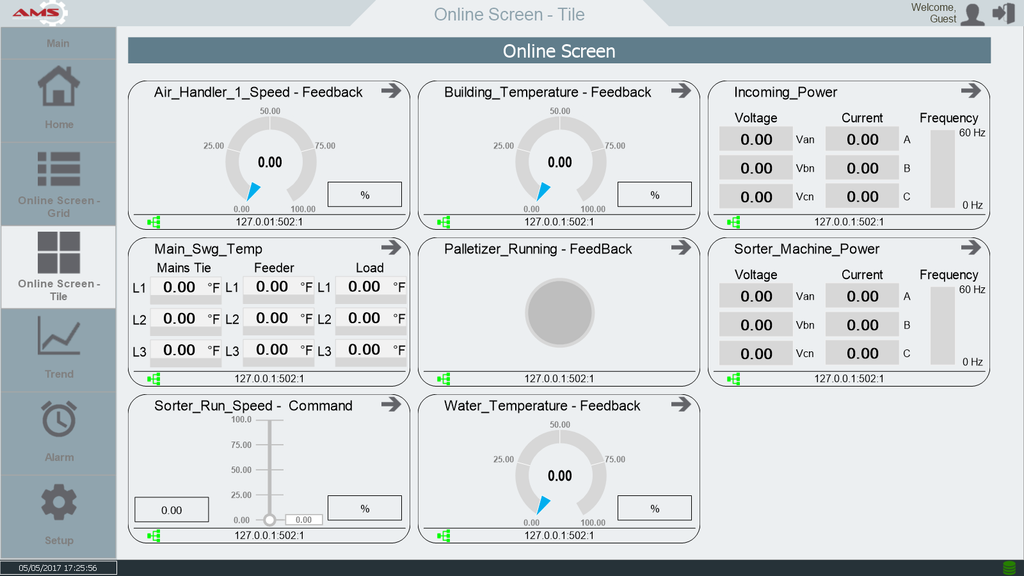Expand the Sorter_Machine_Power tile arrow
Viewport: 1024px width, 576px height.
coord(971,248)
